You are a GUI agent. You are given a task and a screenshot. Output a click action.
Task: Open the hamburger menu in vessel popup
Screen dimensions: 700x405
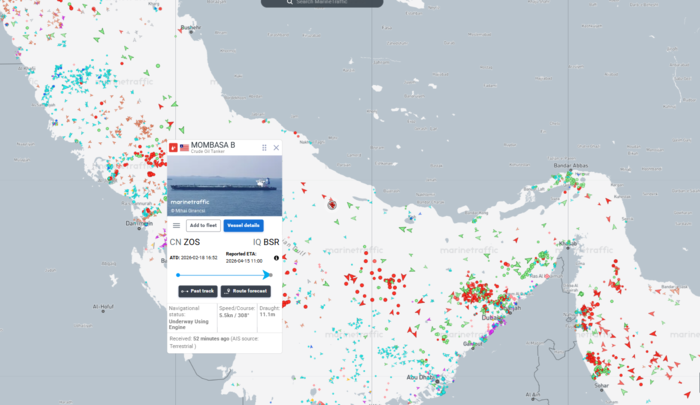(177, 225)
